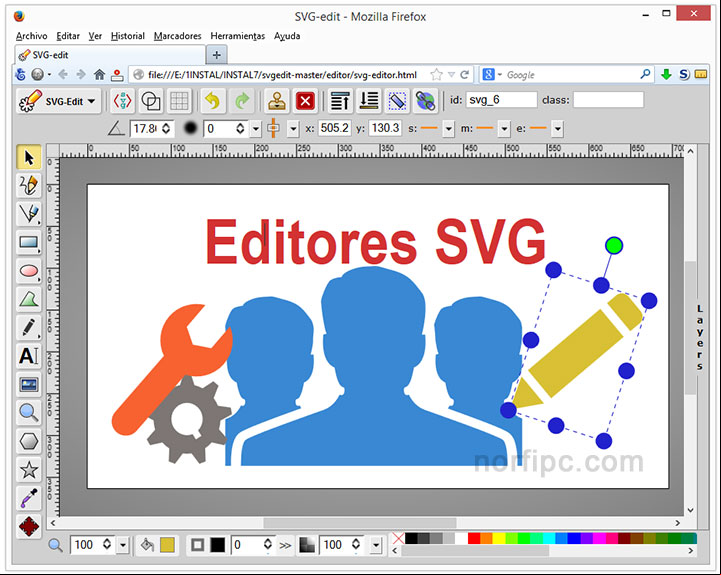Toggle wireframe mode

151,101
